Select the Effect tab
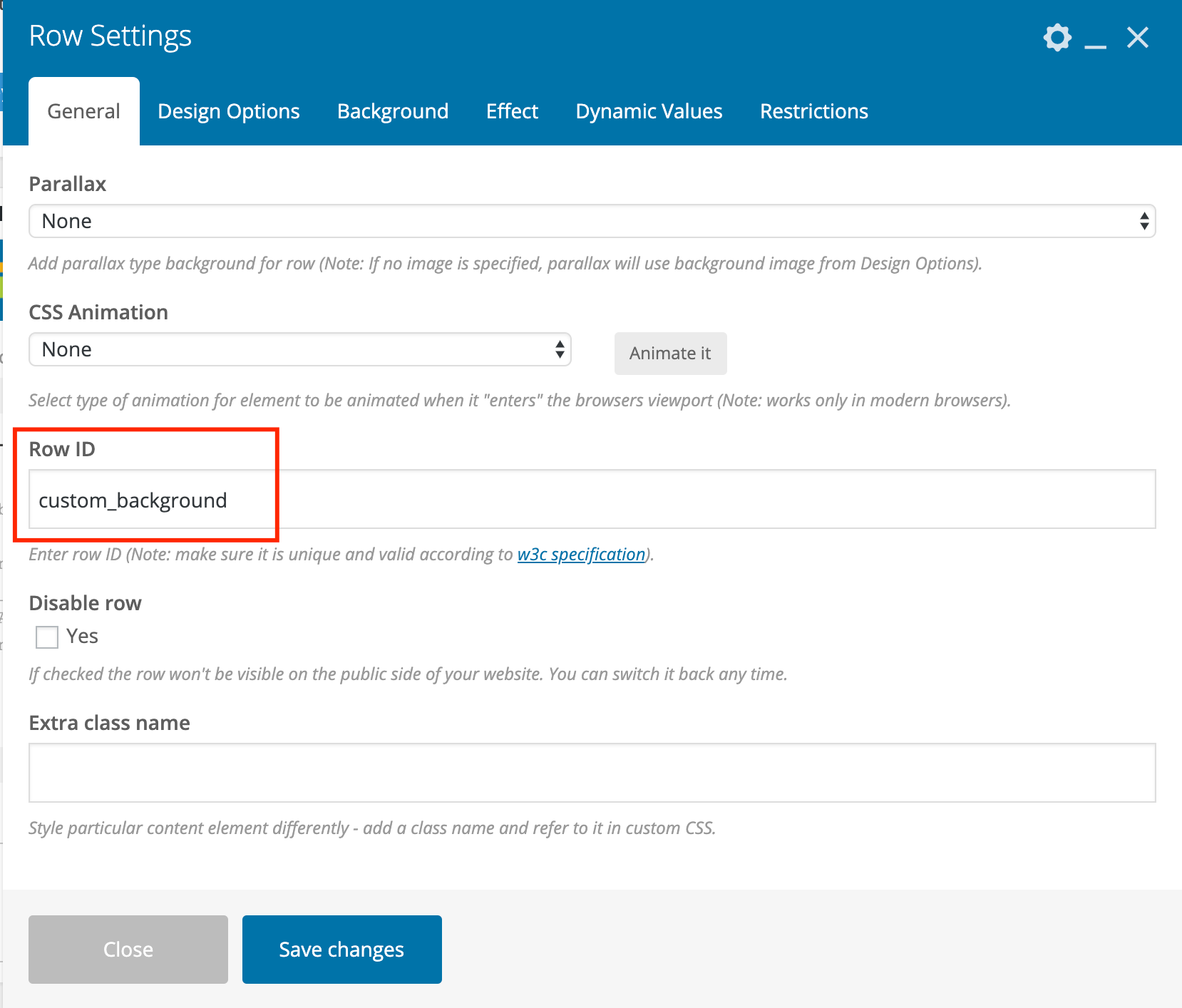This screenshot has width=1182, height=1008. coord(511,111)
